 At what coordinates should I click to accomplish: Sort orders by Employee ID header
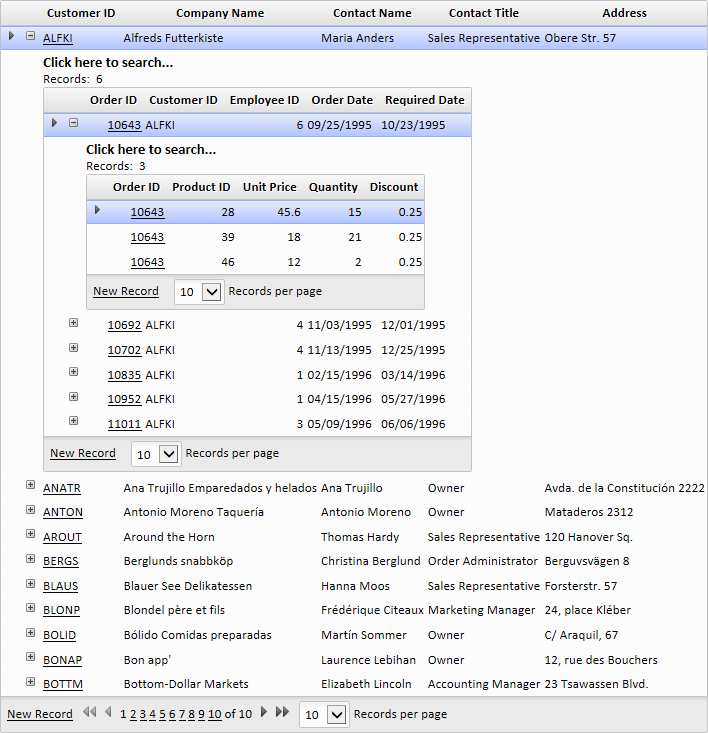tap(264, 100)
